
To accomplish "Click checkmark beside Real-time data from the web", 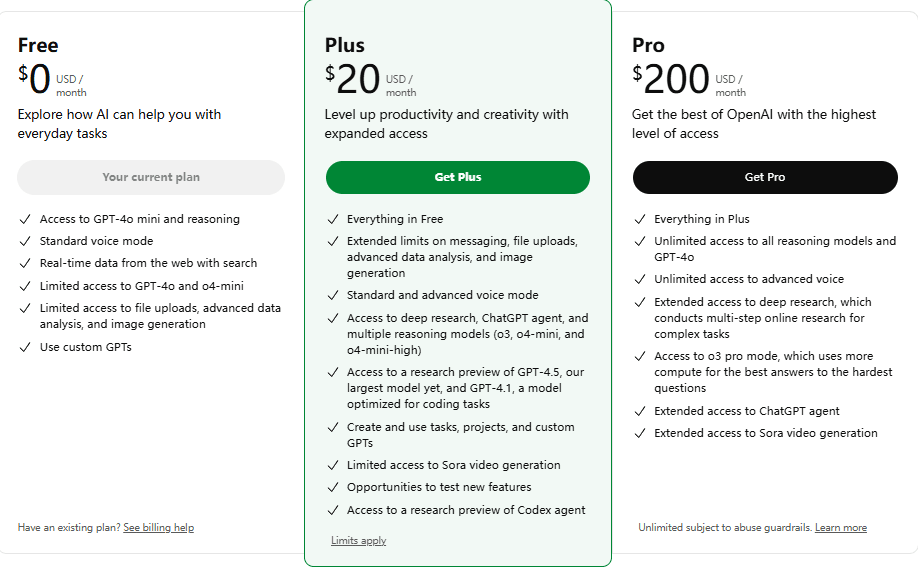I will 24,263.
